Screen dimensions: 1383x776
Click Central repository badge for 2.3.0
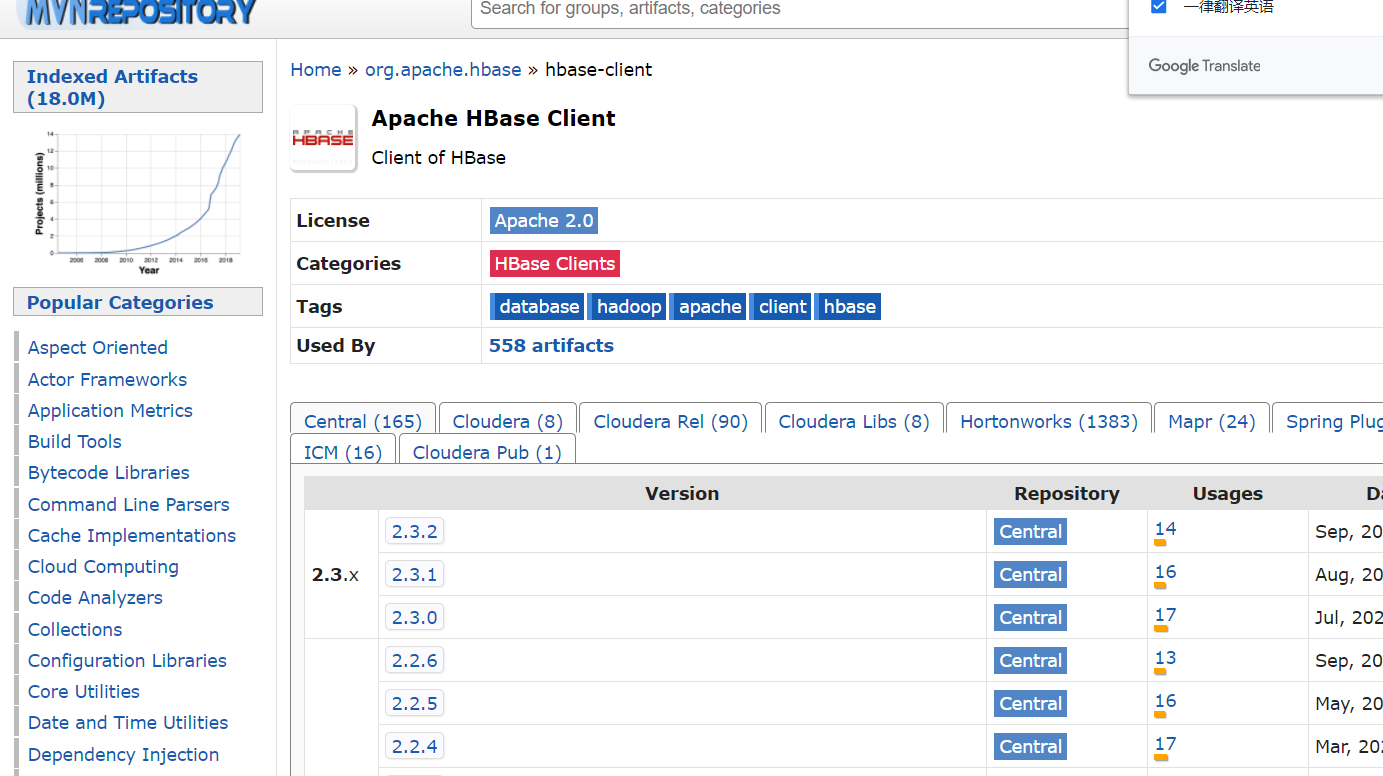[1030, 618]
